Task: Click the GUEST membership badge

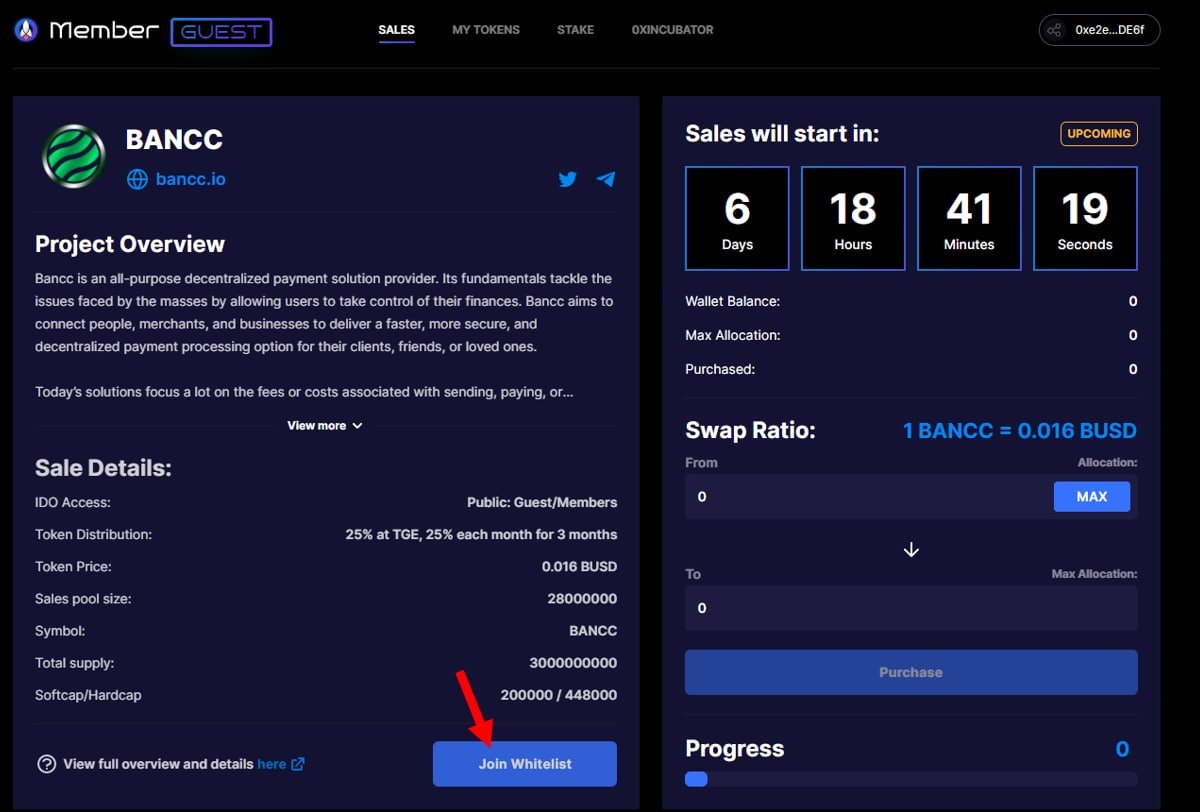Action: [x=221, y=31]
